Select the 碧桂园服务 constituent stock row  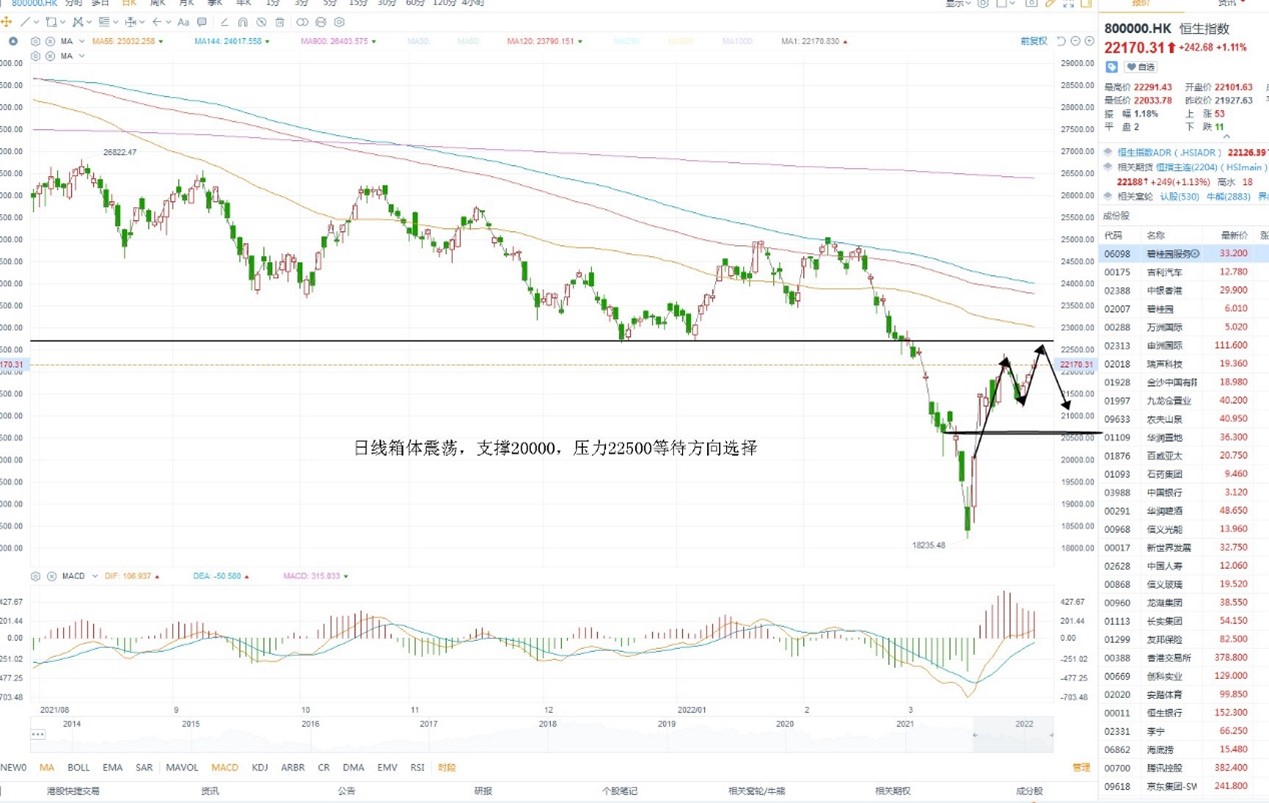[1183, 254]
